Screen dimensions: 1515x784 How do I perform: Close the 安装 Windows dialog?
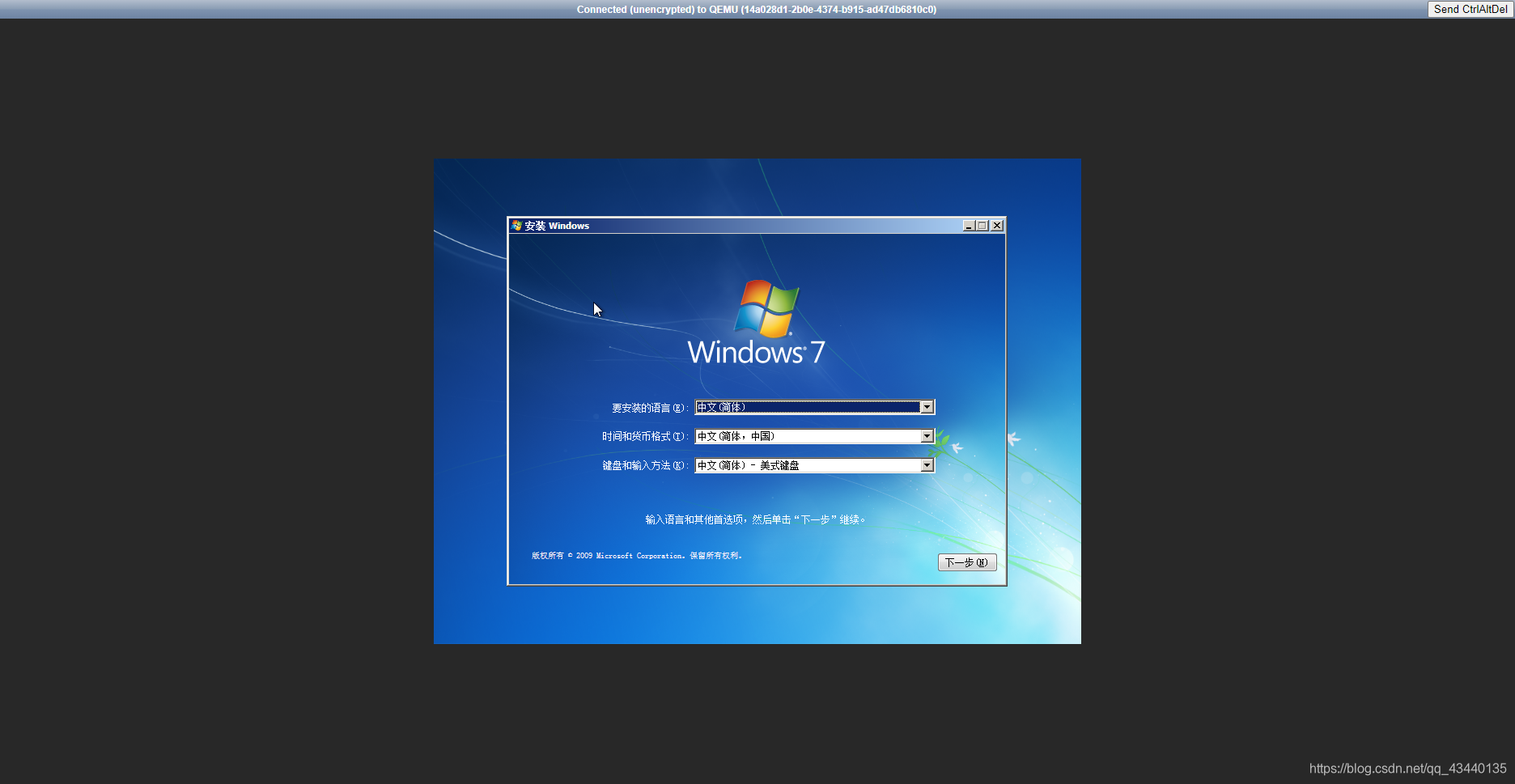click(x=997, y=226)
